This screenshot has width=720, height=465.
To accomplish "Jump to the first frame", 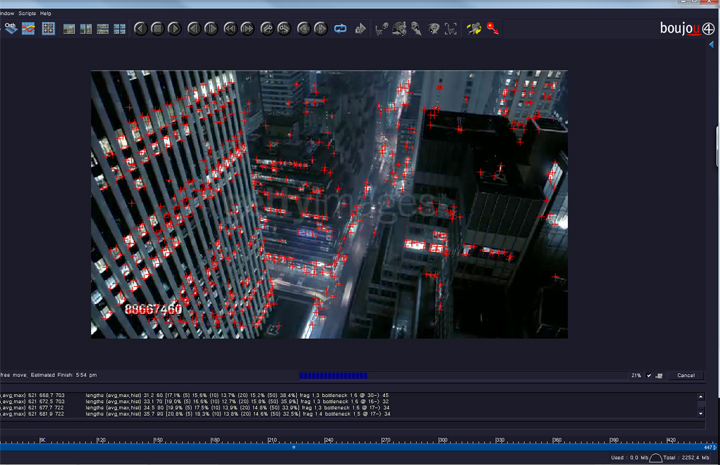I will tap(231, 29).
